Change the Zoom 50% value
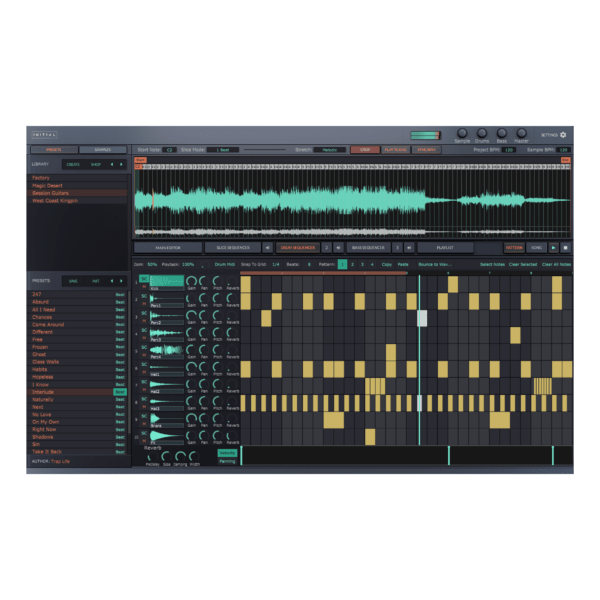Viewport: 600px width, 600px height. tap(152, 264)
